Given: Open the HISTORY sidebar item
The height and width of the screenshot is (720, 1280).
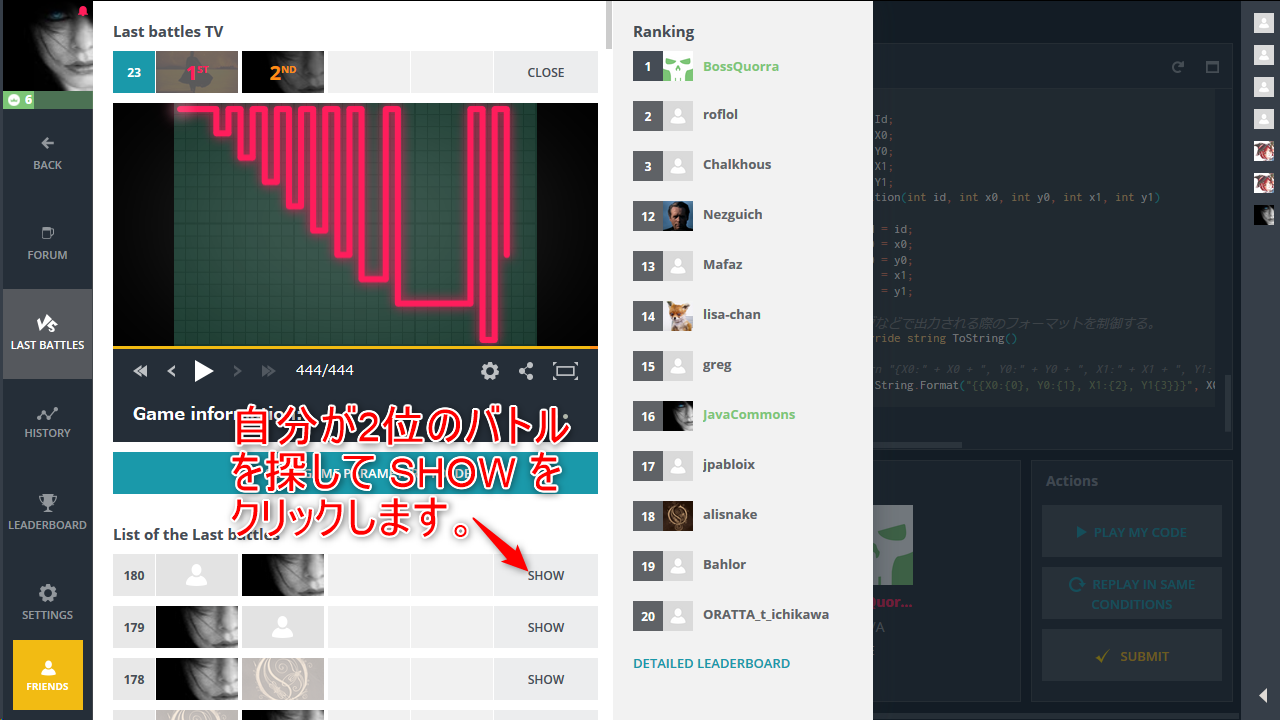Looking at the screenshot, I should click(47, 423).
